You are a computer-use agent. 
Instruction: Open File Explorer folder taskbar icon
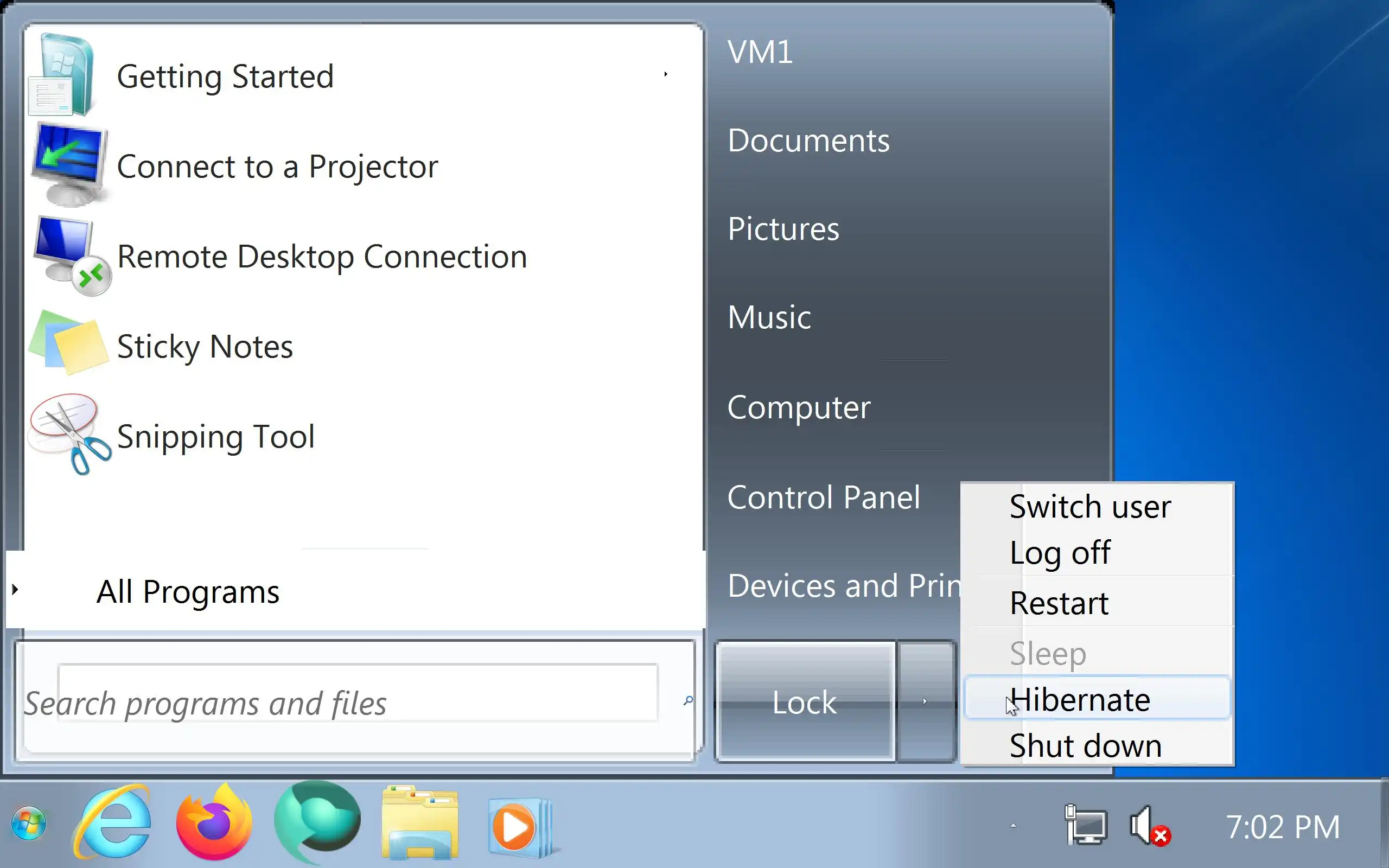click(x=420, y=825)
